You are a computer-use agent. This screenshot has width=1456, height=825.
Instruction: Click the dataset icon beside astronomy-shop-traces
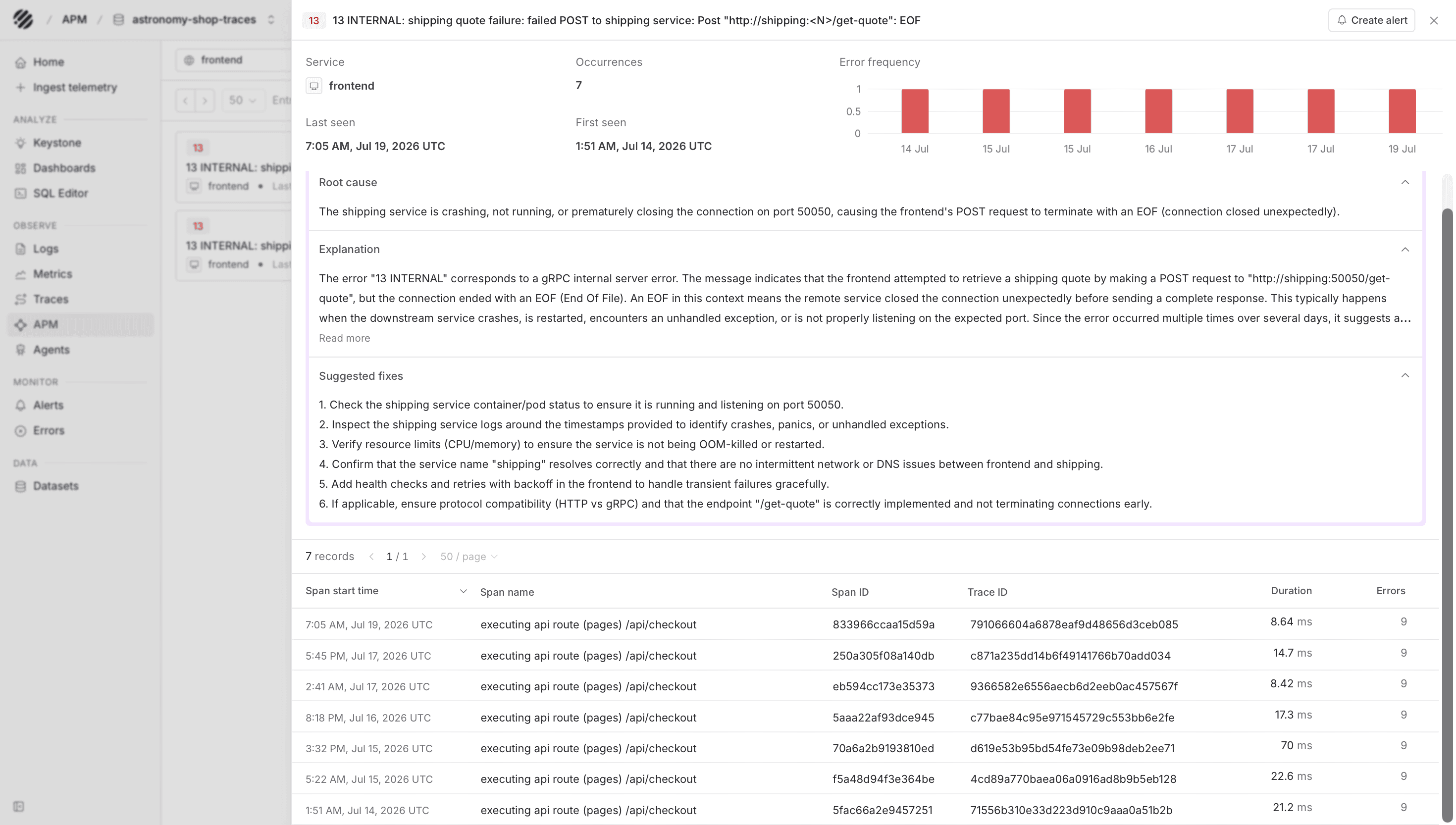(x=118, y=20)
